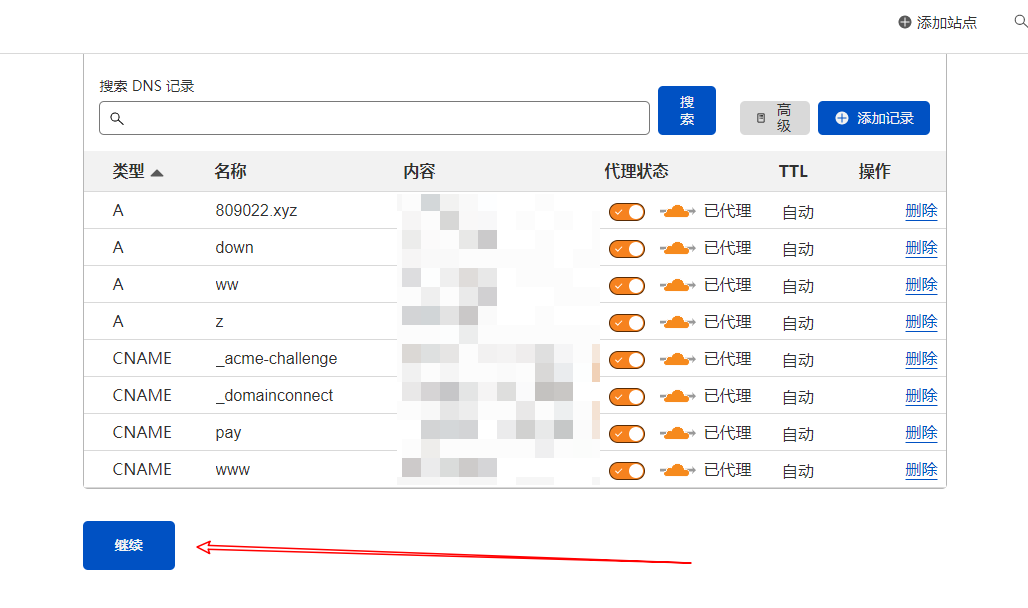This screenshot has width=1028, height=608.
Task: Open search via the magnifier at top right
Action: 1019,21
